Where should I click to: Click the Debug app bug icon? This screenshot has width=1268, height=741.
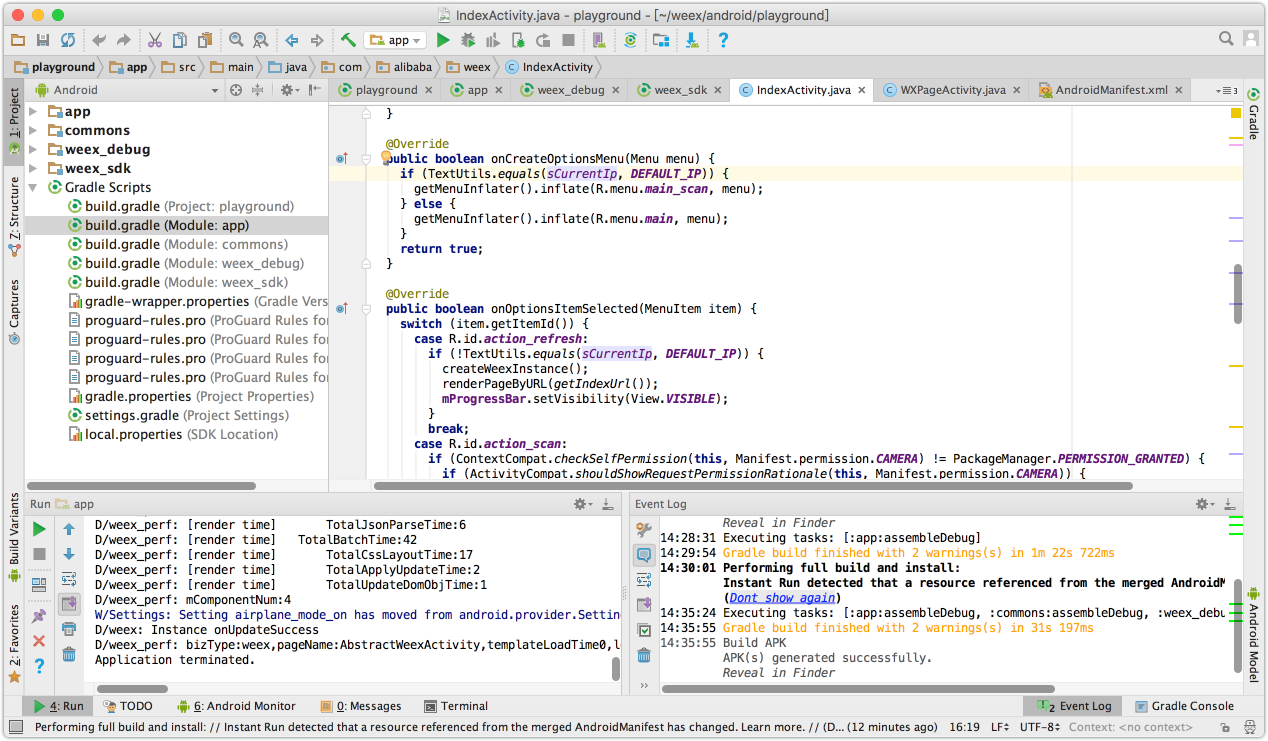click(468, 40)
